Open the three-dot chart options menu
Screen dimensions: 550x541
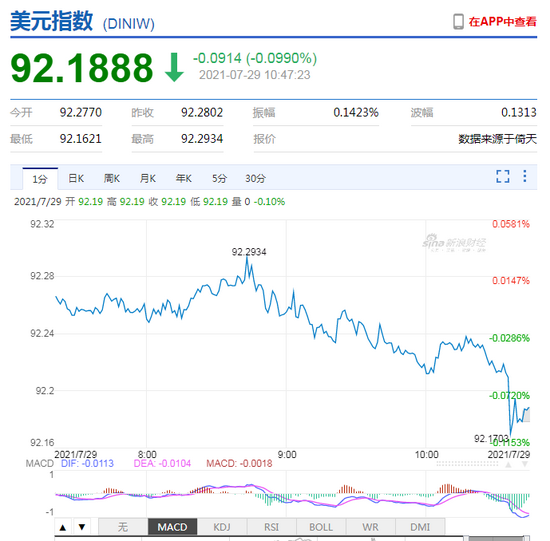[525, 176]
